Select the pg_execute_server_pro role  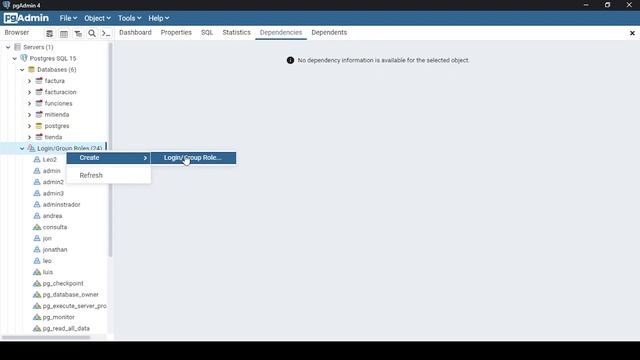(74, 306)
